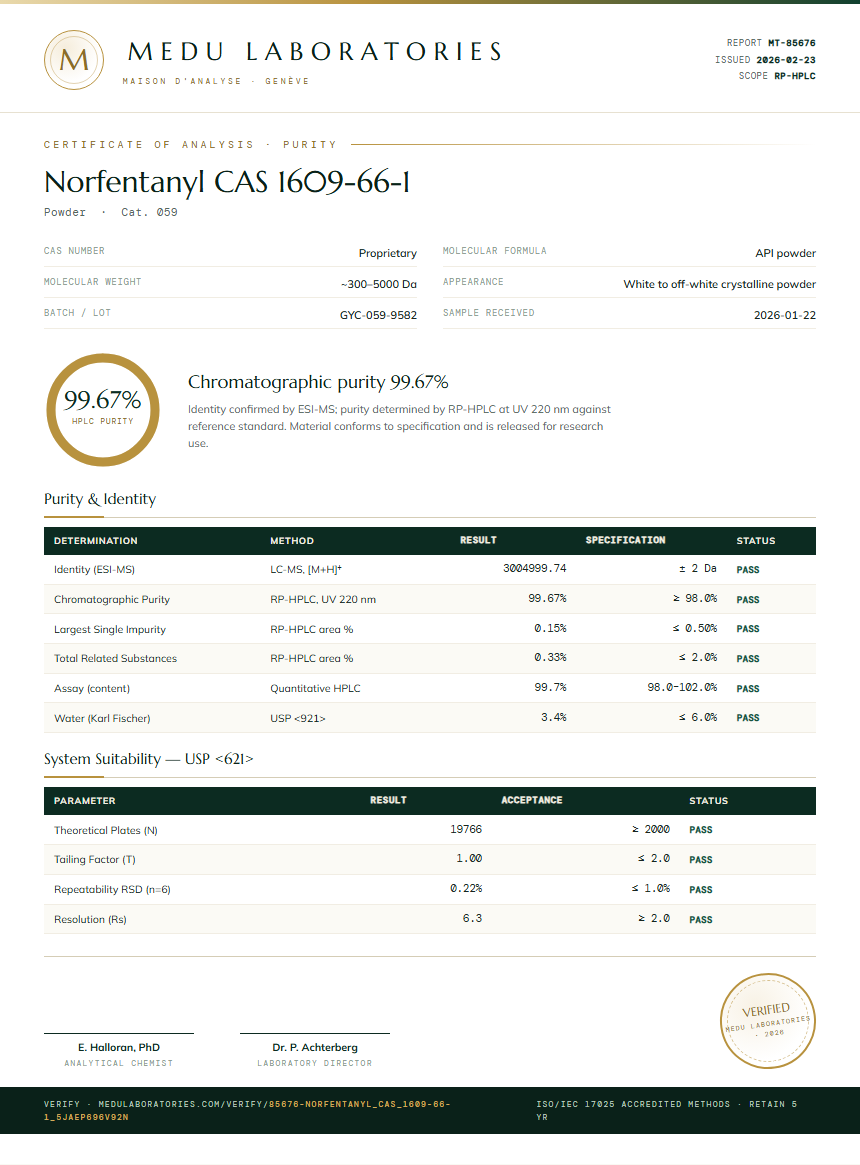Click PASS status for Water (Karl Fischer)
The height and width of the screenshot is (1165, 860).
click(x=748, y=718)
